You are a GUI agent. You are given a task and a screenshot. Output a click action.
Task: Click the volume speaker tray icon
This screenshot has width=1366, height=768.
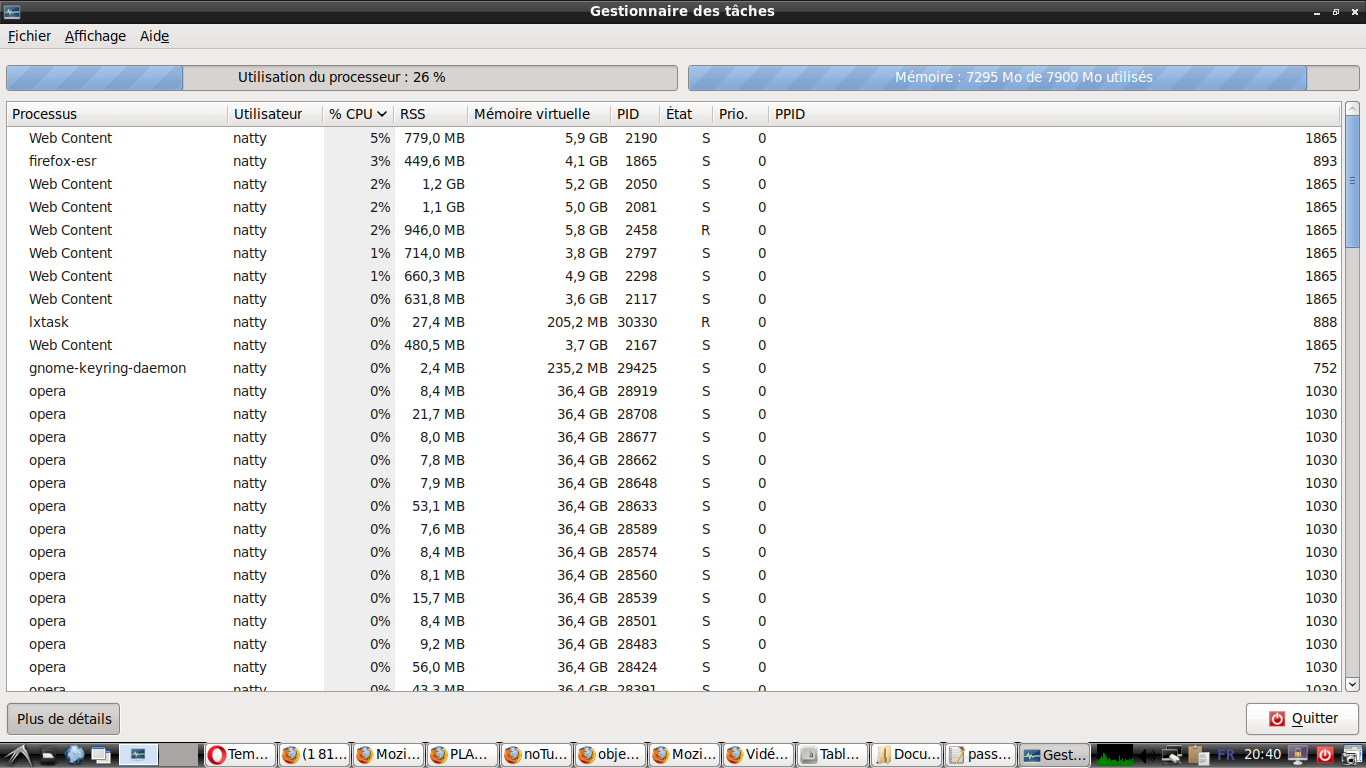click(1147, 755)
